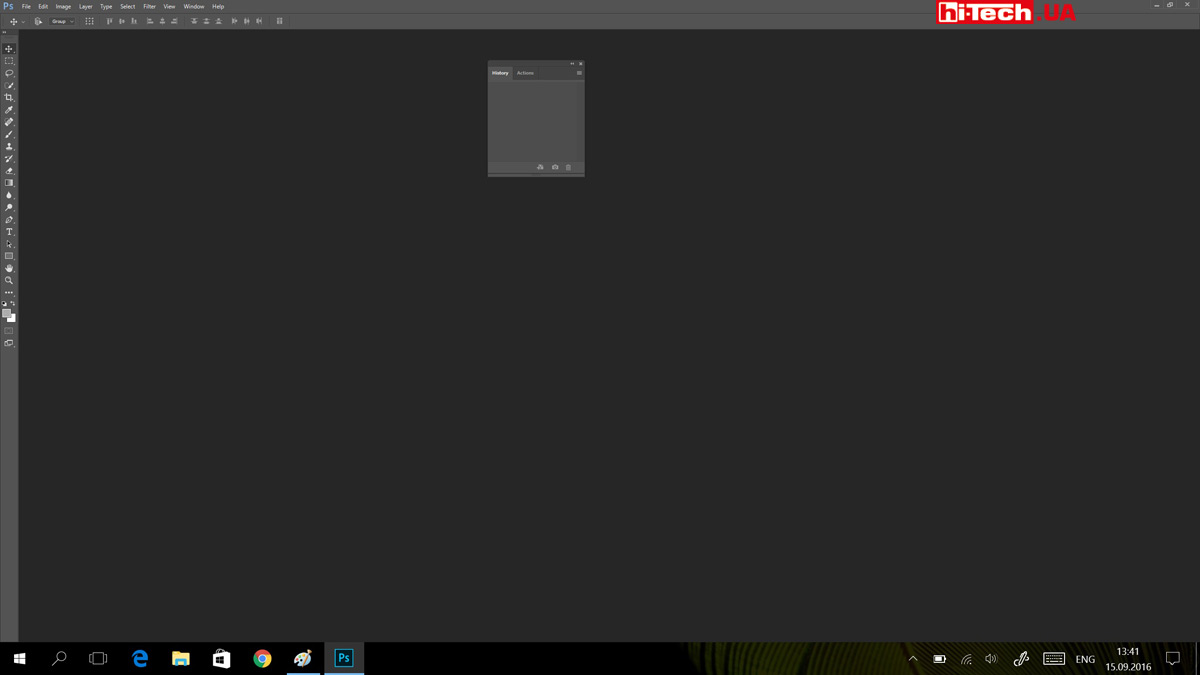Screen dimensions: 1200x675
Task: Expand the Move tool preset picker arrow
Action: point(23,21)
